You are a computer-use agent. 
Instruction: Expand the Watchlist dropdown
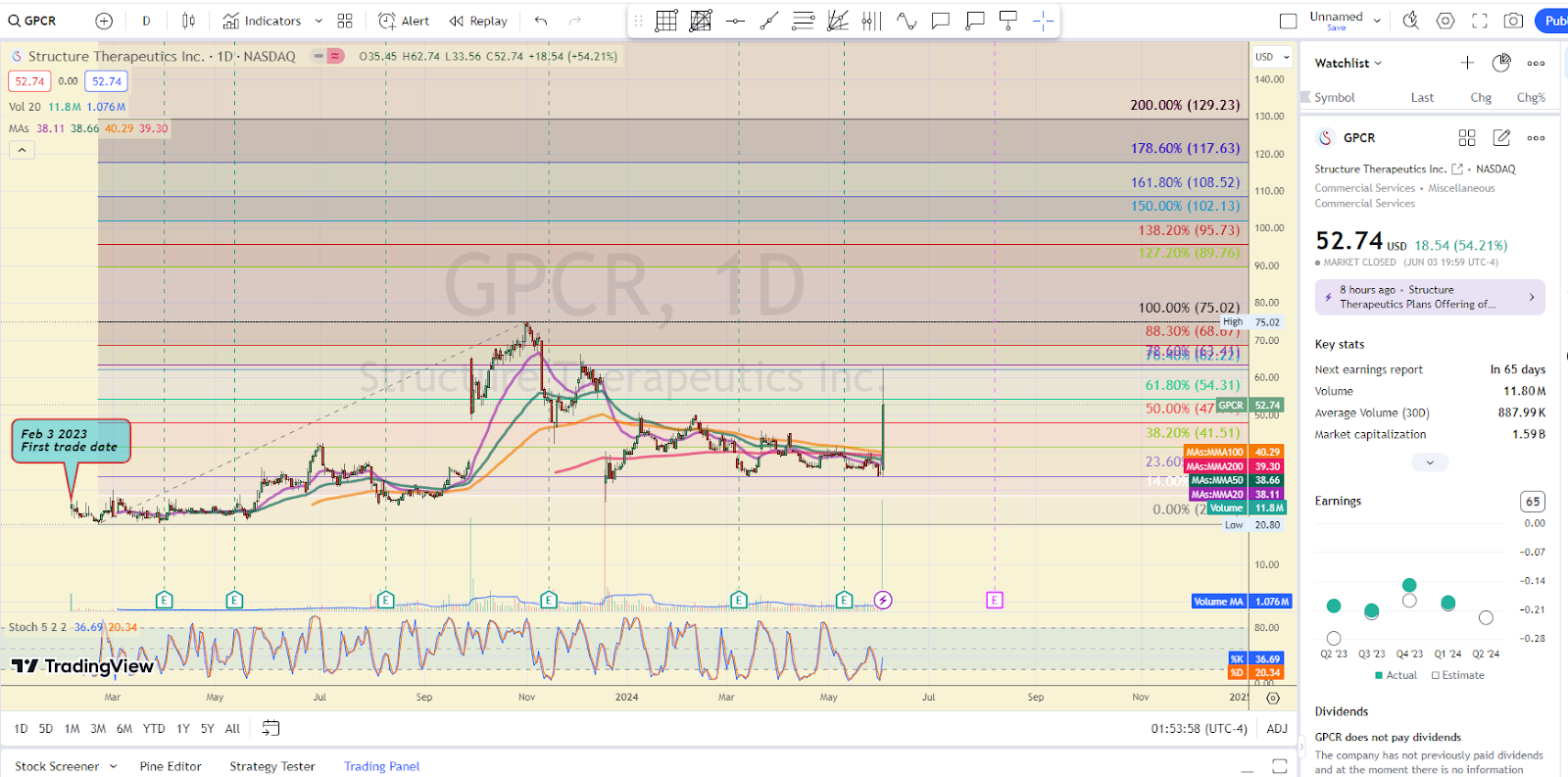[1348, 63]
